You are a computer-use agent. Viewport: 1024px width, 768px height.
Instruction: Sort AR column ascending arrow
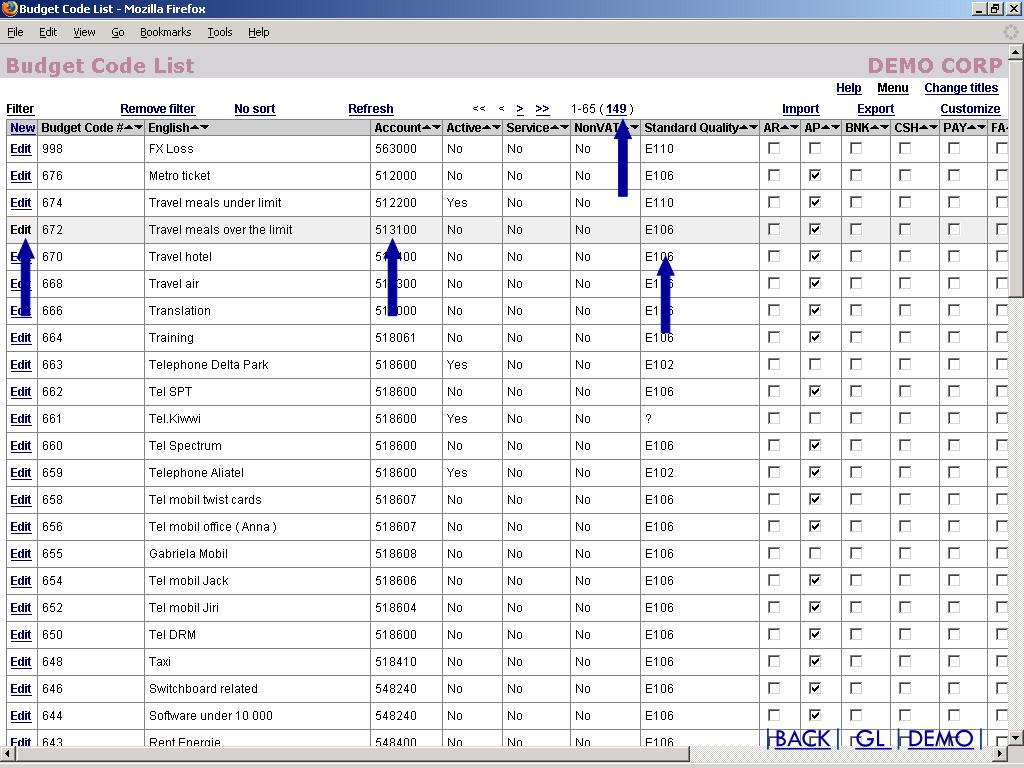785,127
